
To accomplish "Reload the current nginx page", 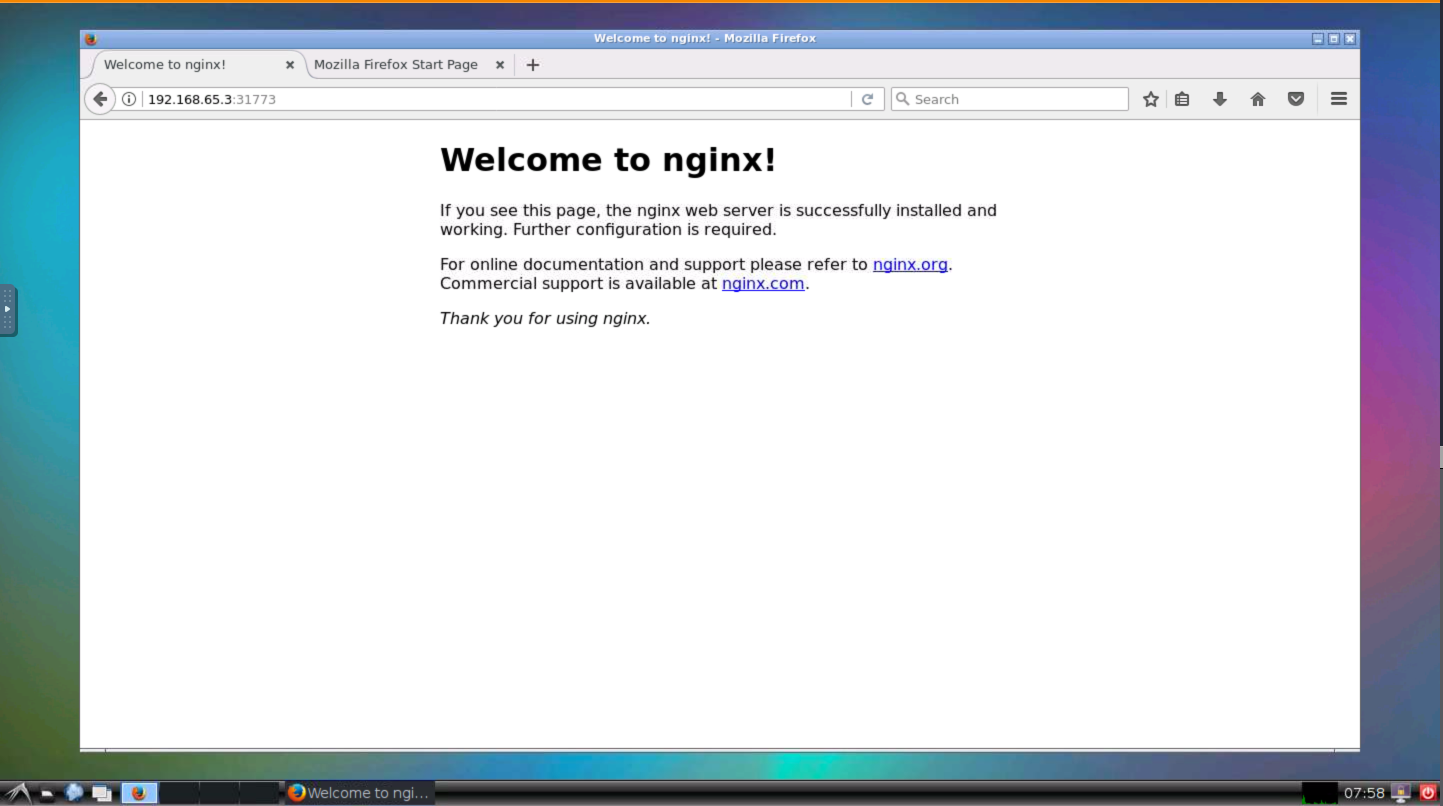I will click(x=867, y=99).
